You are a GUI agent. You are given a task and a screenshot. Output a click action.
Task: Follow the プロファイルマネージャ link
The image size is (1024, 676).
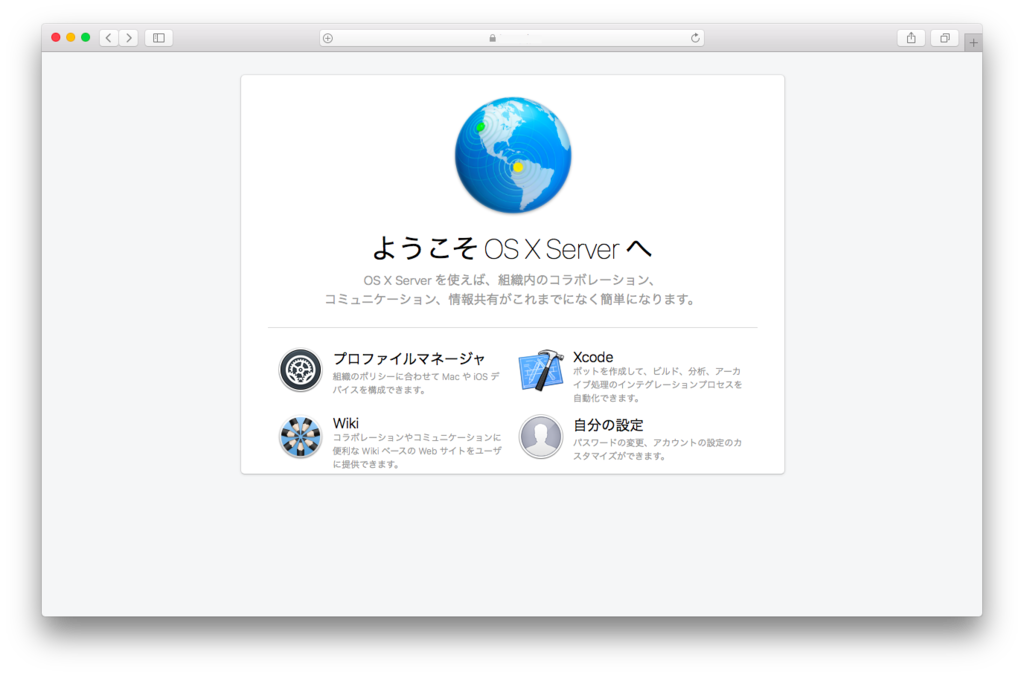coord(411,356)
